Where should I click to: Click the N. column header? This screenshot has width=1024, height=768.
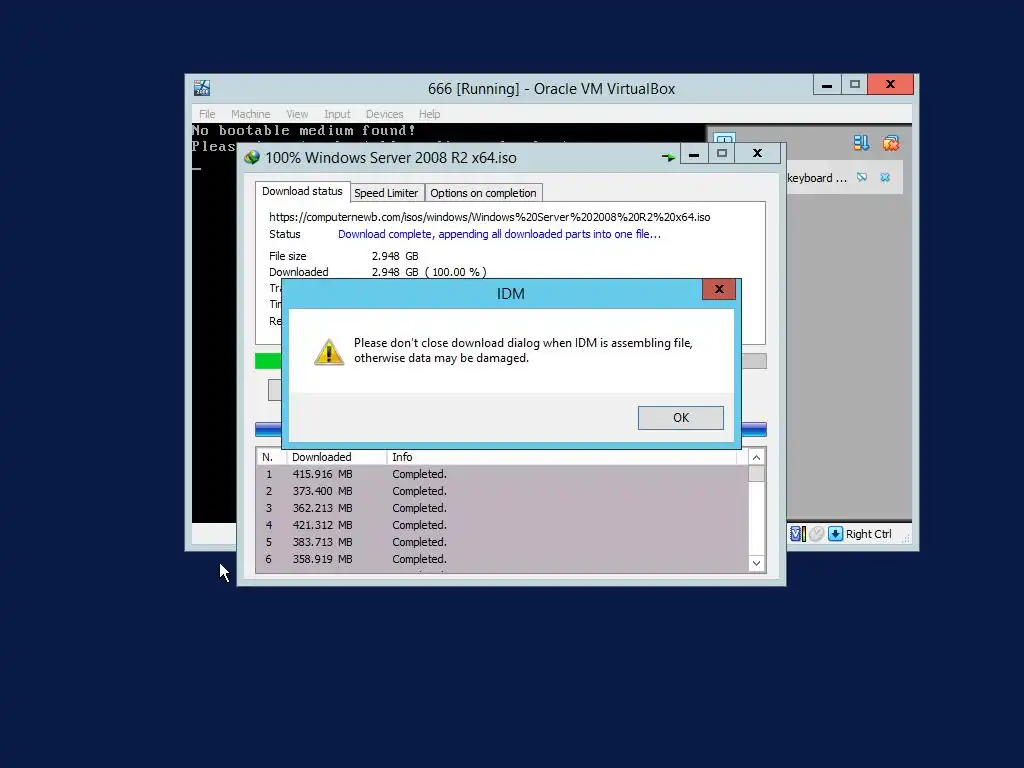point(271,457)
